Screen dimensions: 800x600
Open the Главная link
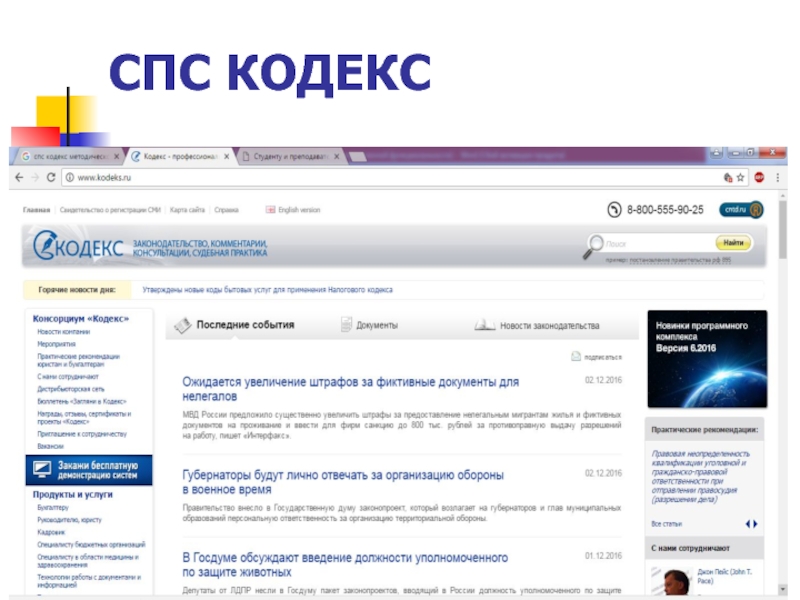(36, 210)
